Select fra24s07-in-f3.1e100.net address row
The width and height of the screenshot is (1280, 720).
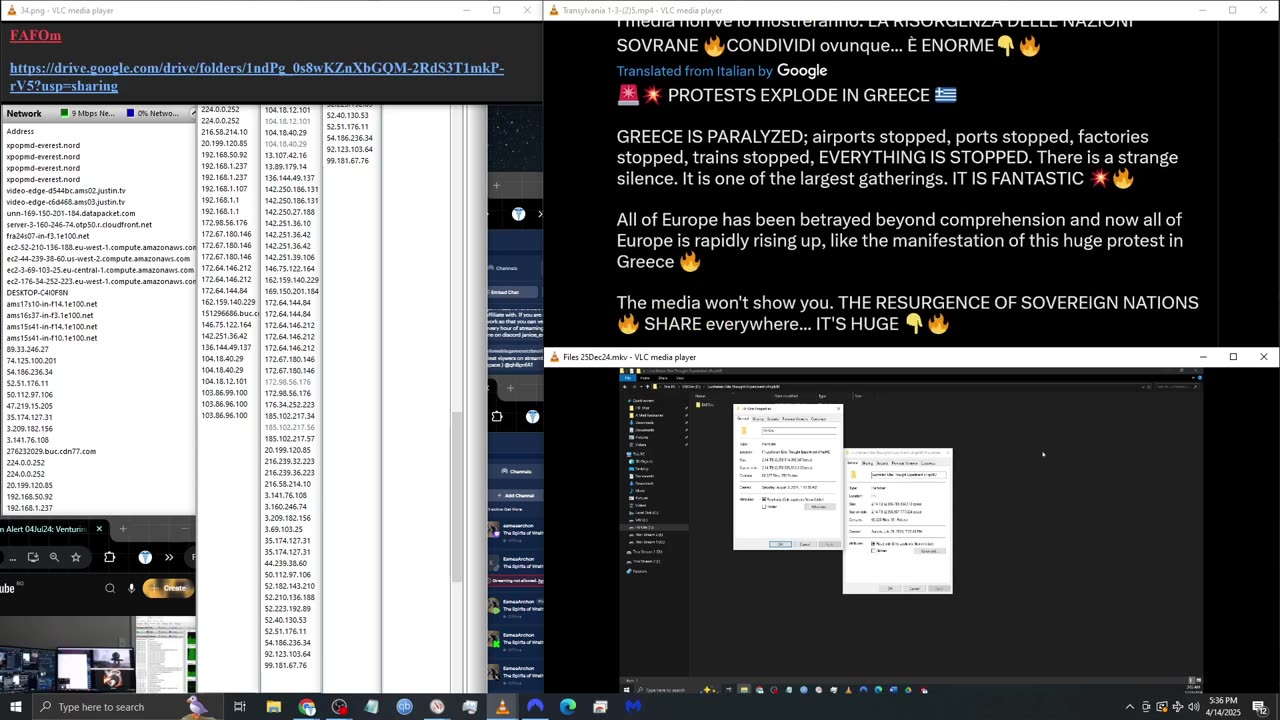(x=47, y=236)
